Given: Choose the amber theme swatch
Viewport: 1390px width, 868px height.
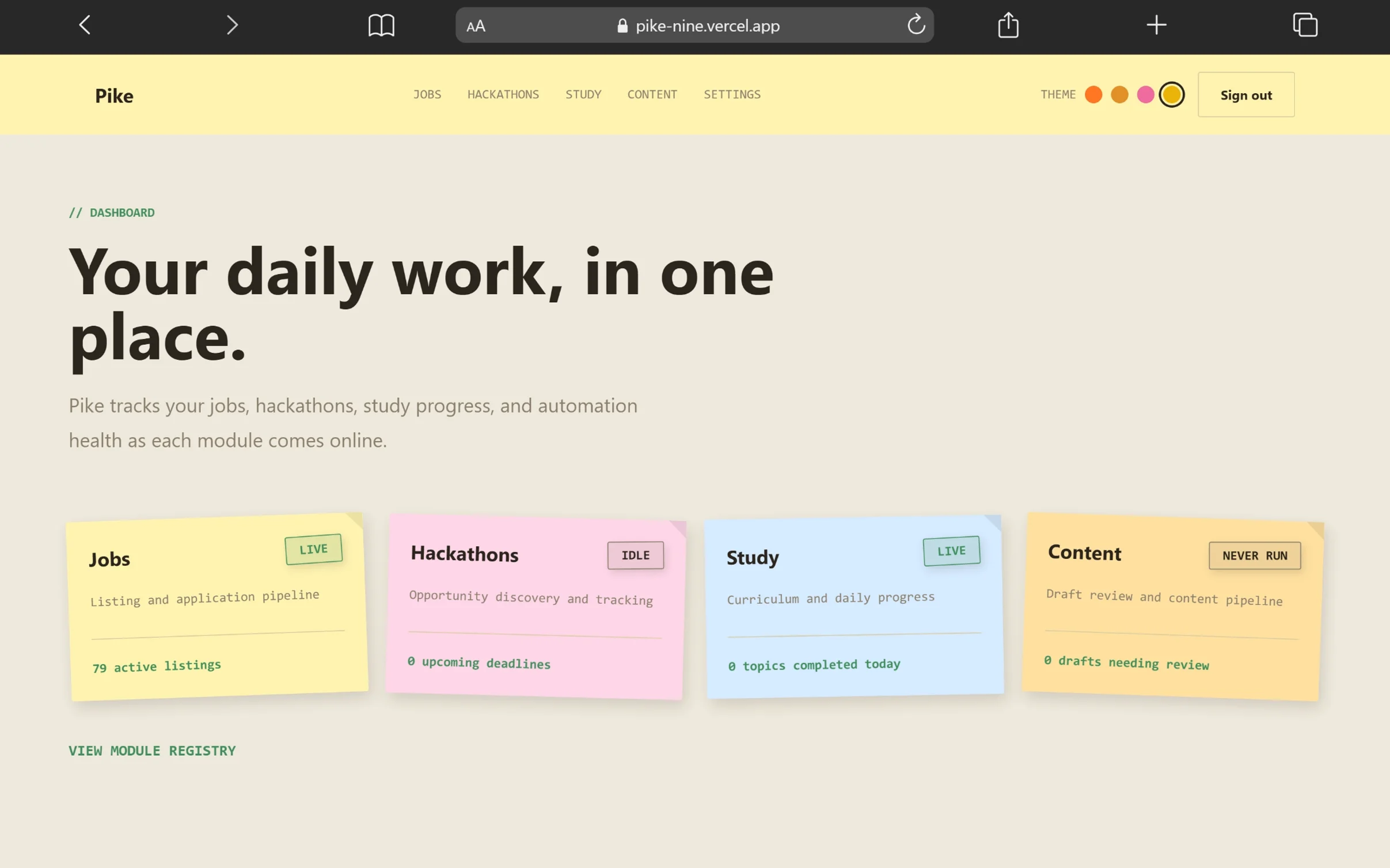Looking at the screenshot, I should [1119, 94].
